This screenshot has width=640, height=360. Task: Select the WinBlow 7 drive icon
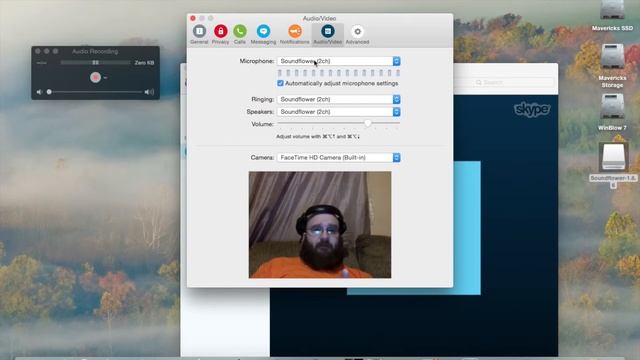click(612, 107)
